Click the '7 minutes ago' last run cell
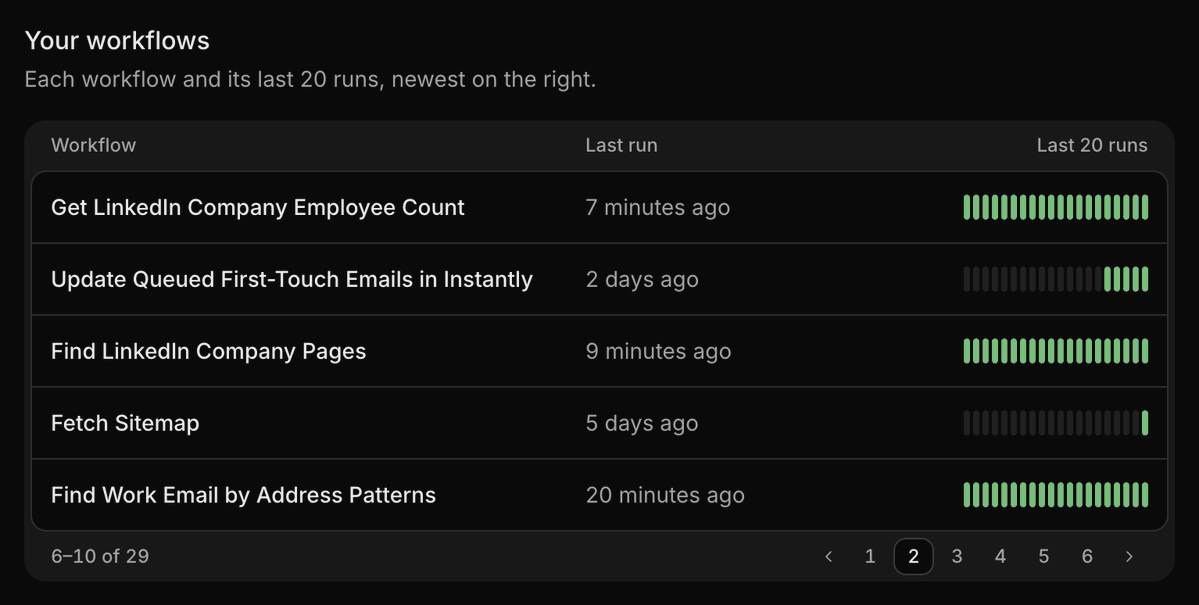1199x605 pixels. pos(658,207)
